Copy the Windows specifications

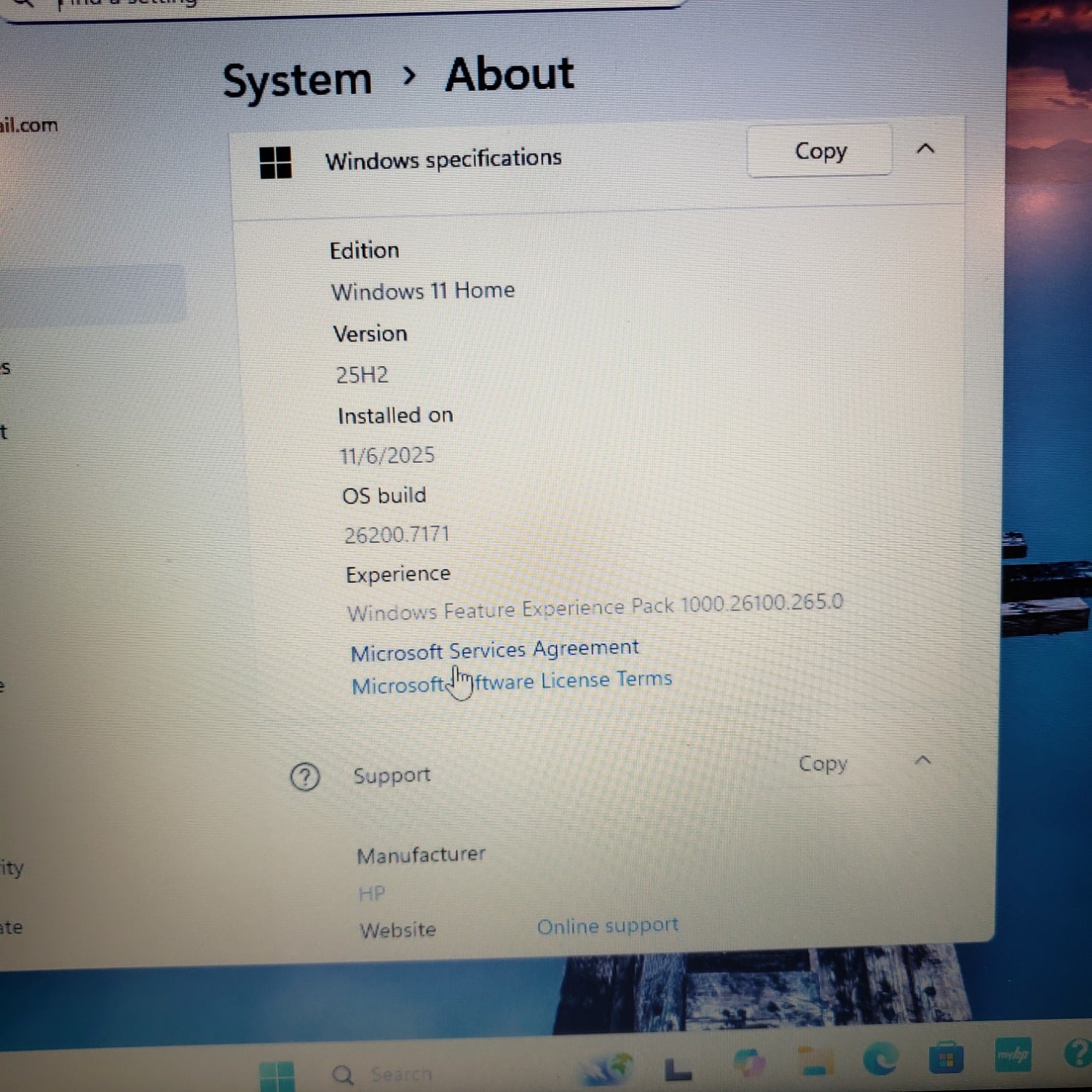(x=820, y=151)
